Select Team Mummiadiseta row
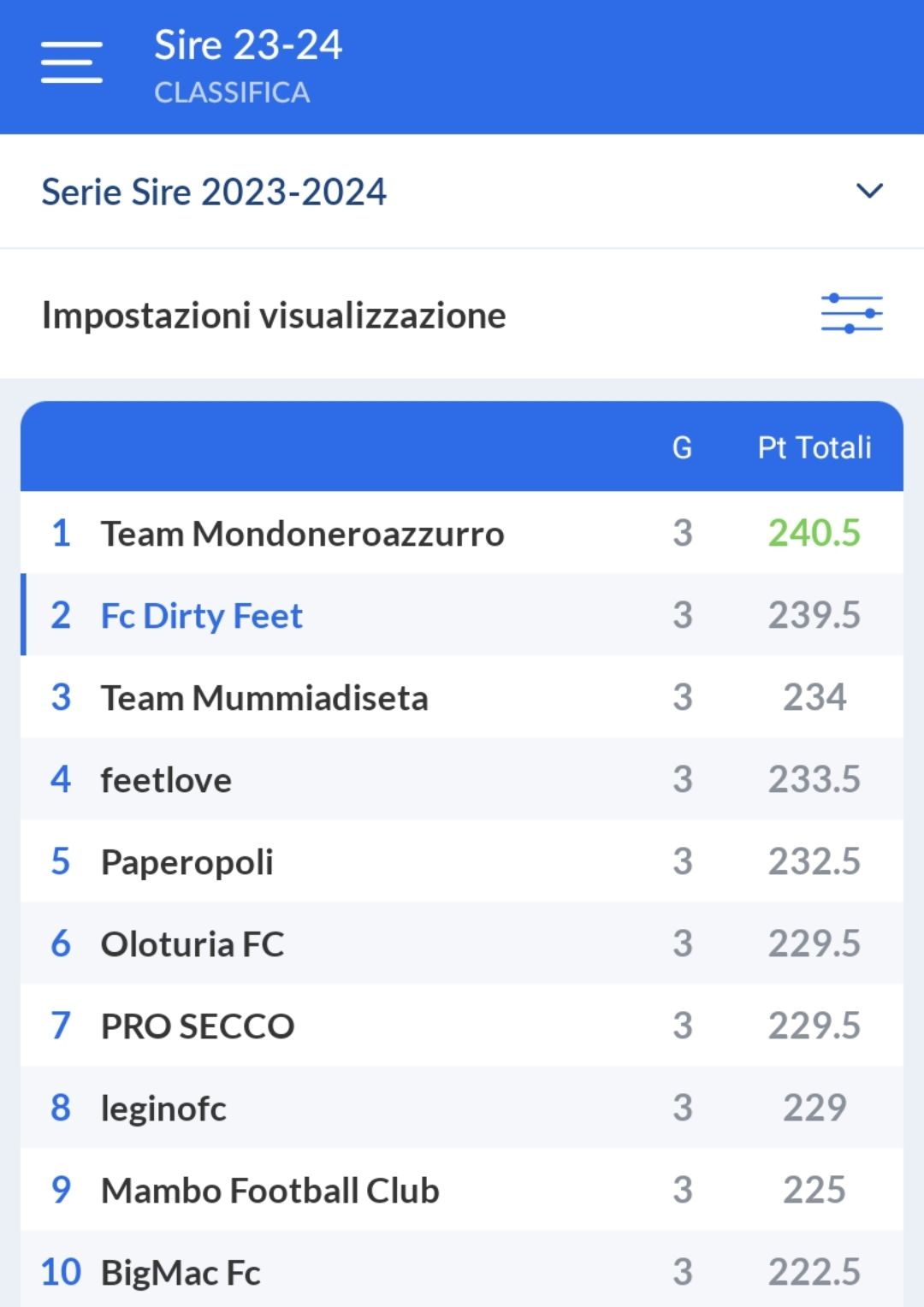This screenshot has height=1307, width=924. click(x=264, y=697)
